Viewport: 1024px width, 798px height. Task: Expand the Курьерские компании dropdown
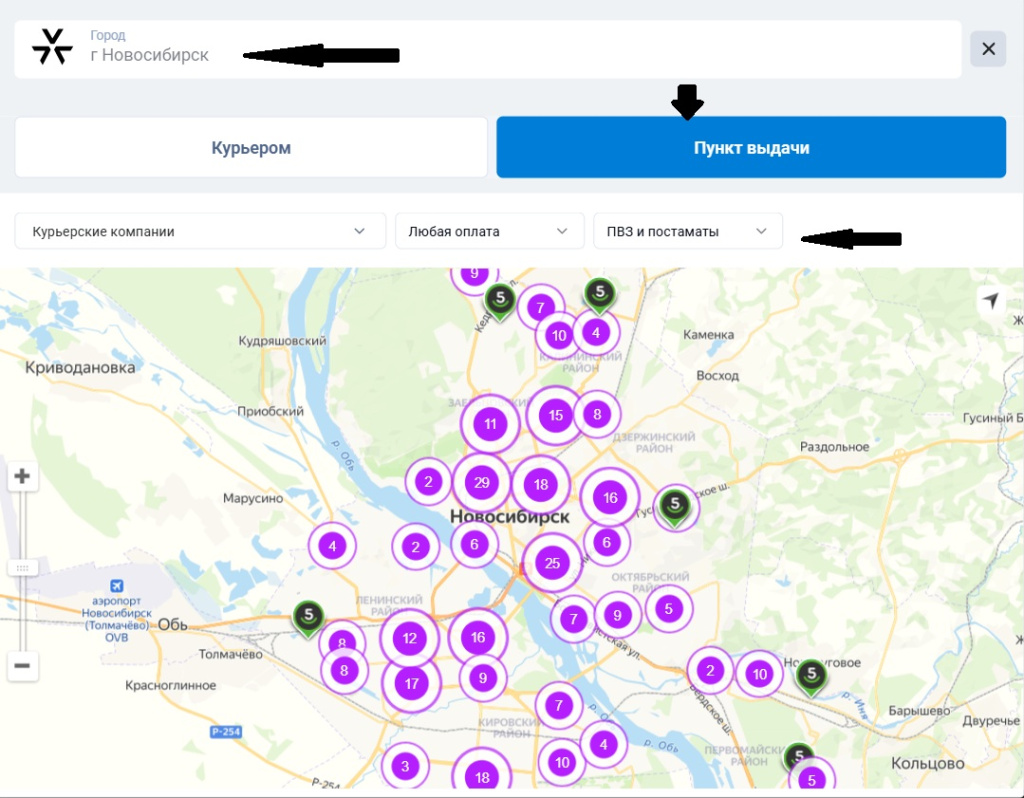200,231
